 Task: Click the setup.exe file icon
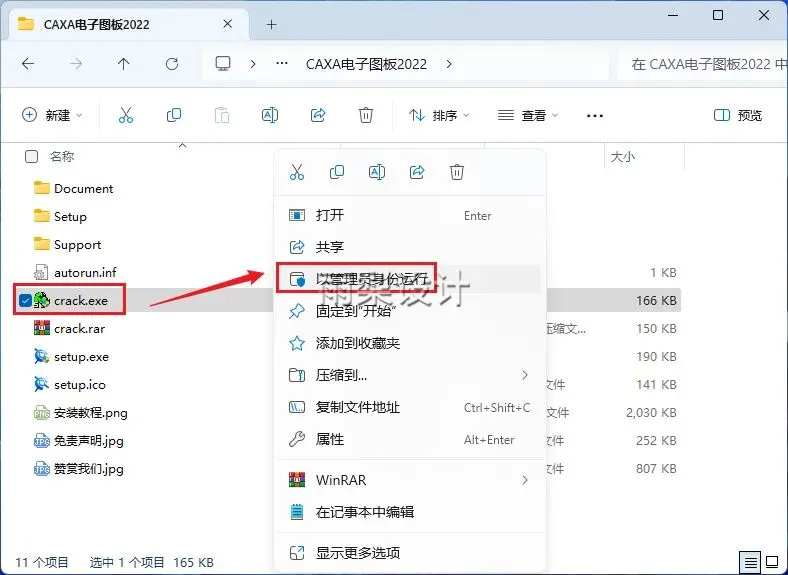[42, 357]
